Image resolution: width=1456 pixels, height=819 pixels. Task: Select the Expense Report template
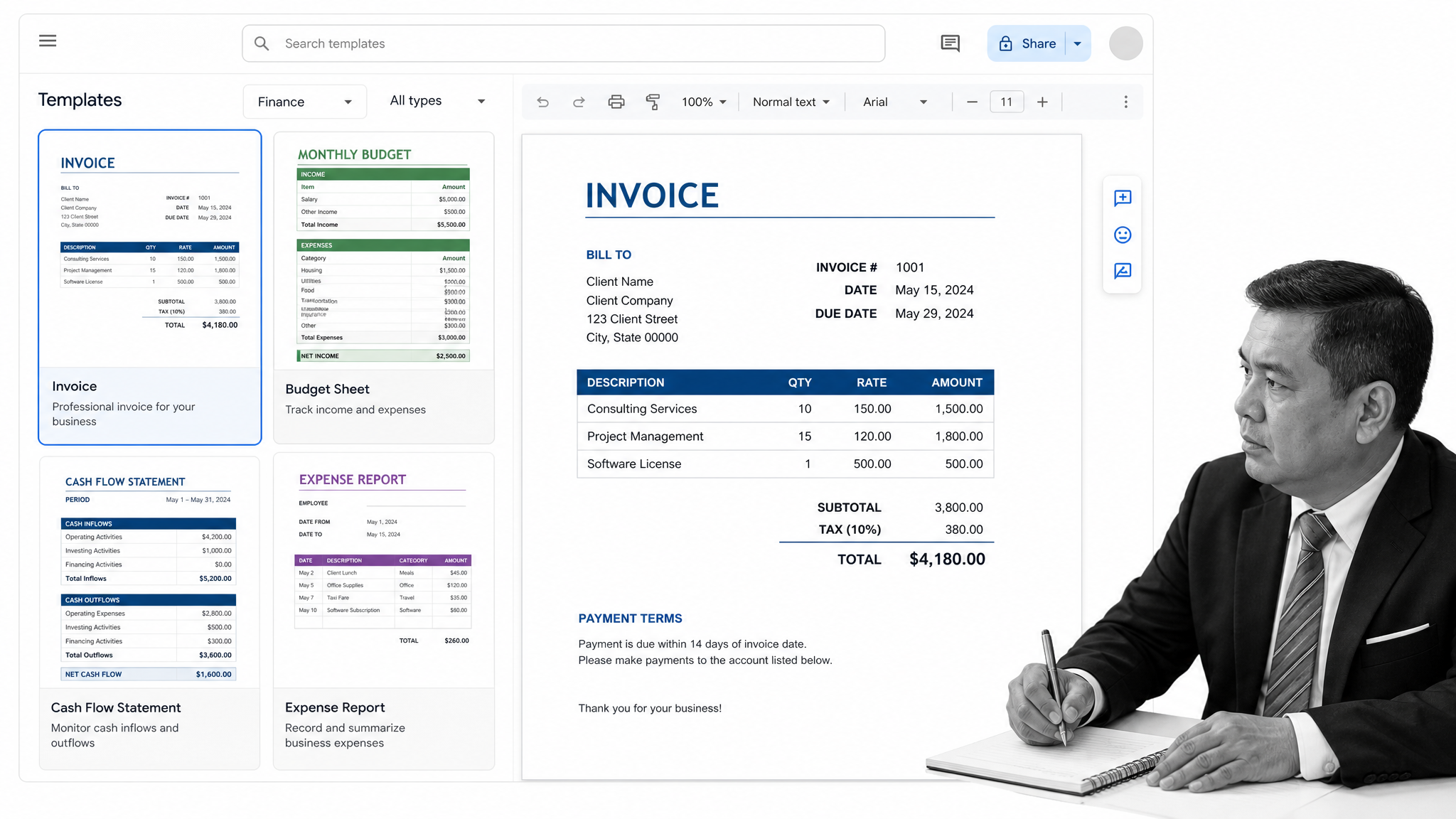coord(384,611)
